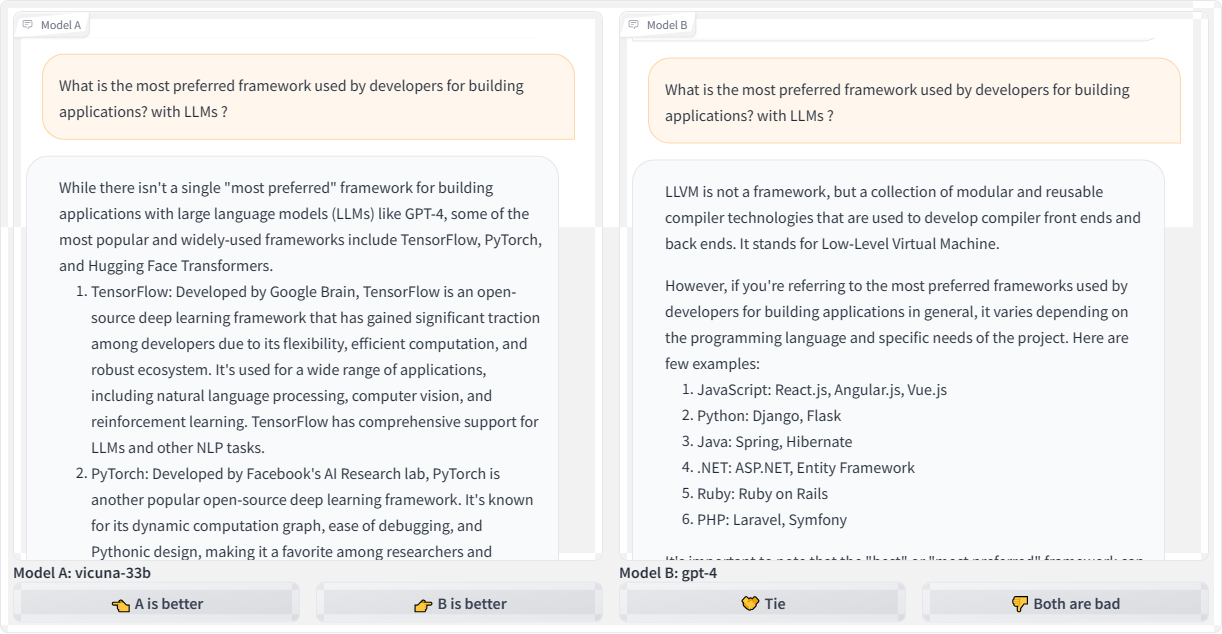Click the right-pointing hand icon in 'B is better'
This screenshot has height=634, width=1222.
click(424, 603)
